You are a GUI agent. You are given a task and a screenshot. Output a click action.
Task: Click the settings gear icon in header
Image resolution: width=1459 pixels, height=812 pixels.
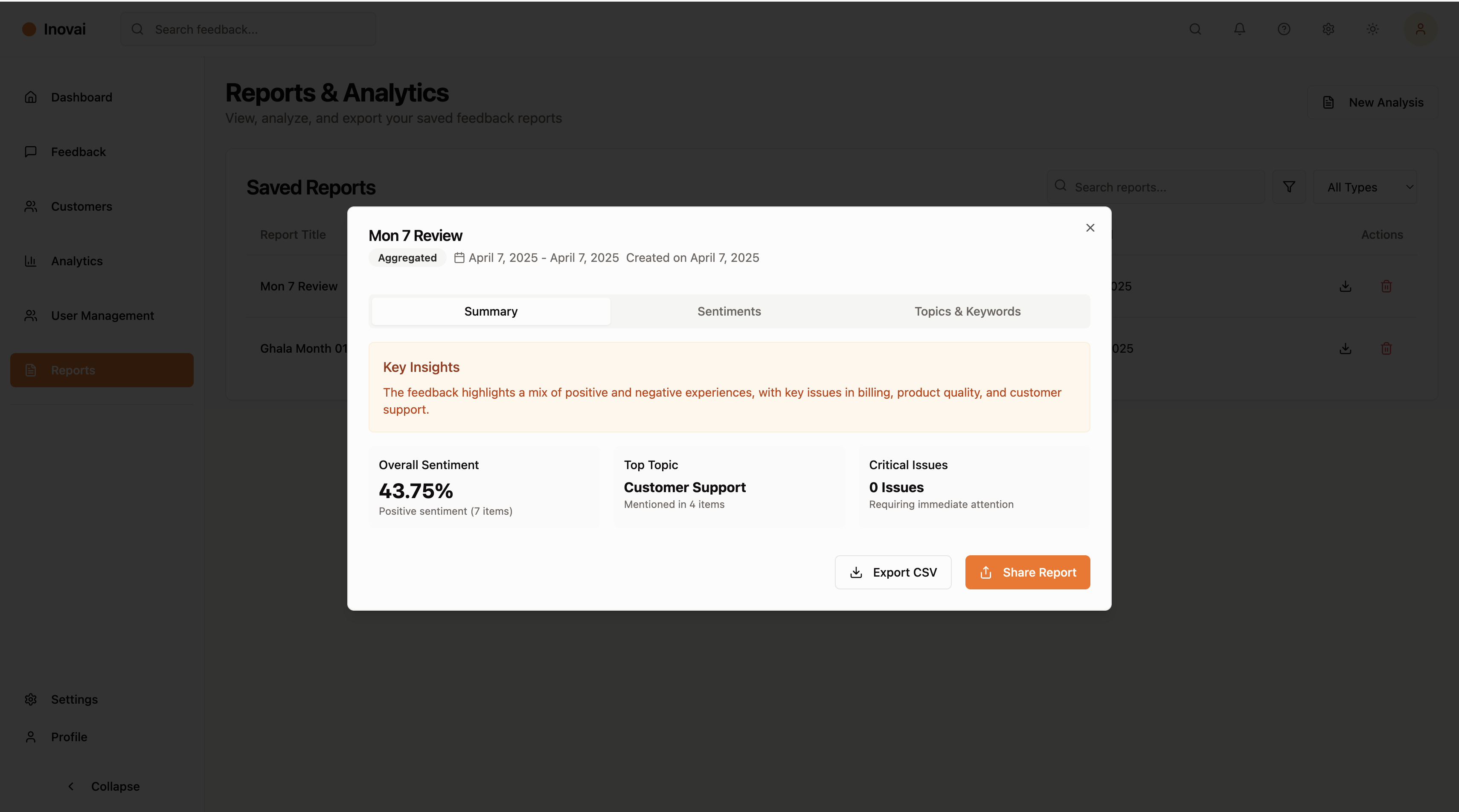point(1328,29)
